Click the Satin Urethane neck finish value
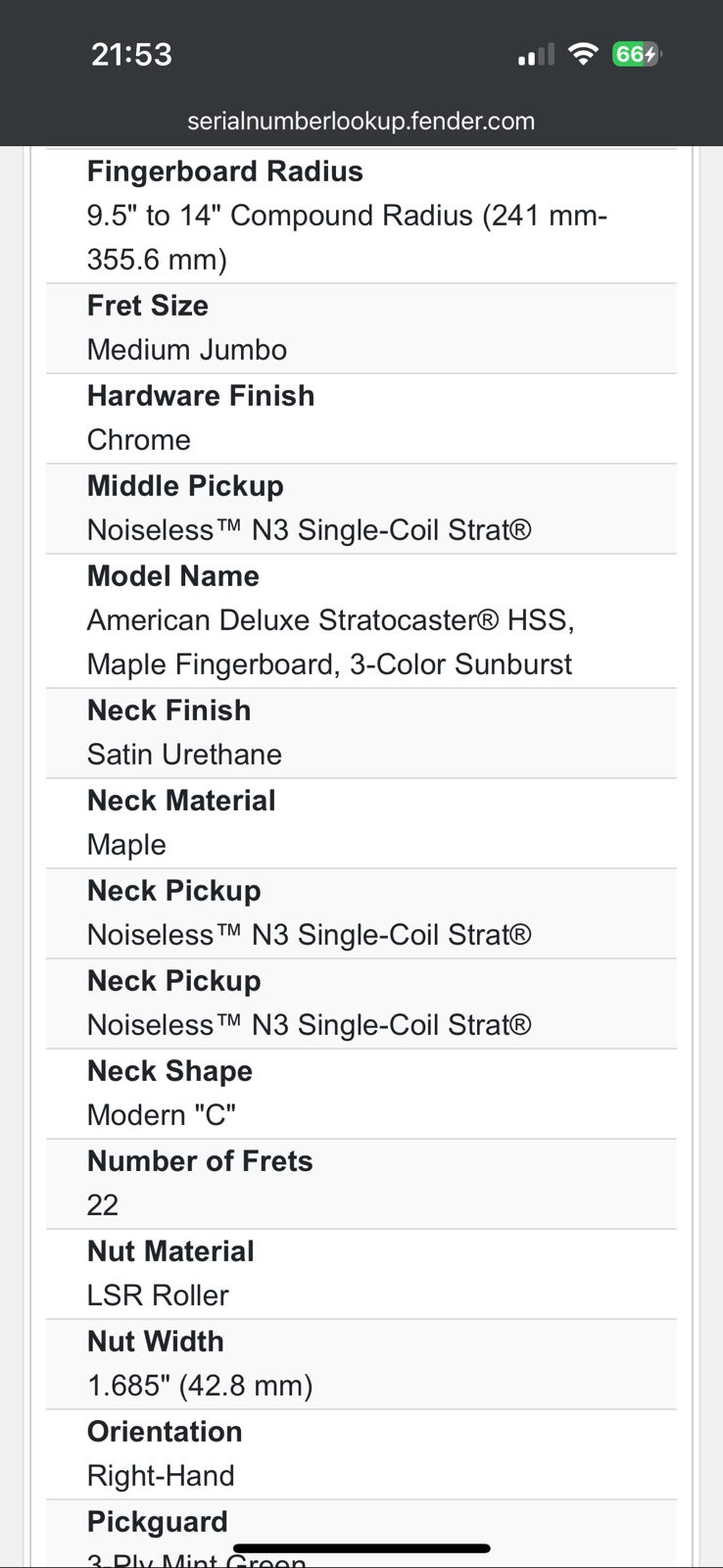 (x=184, y=755)
